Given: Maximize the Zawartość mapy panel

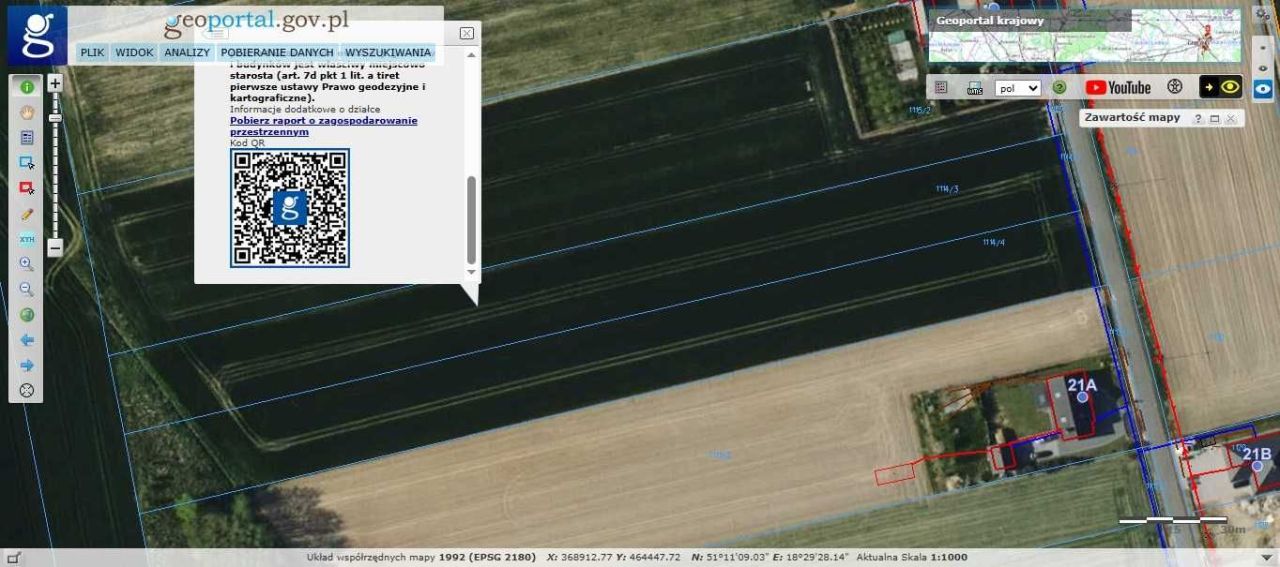Looking at the screenshot, I should click(1214, 118).
